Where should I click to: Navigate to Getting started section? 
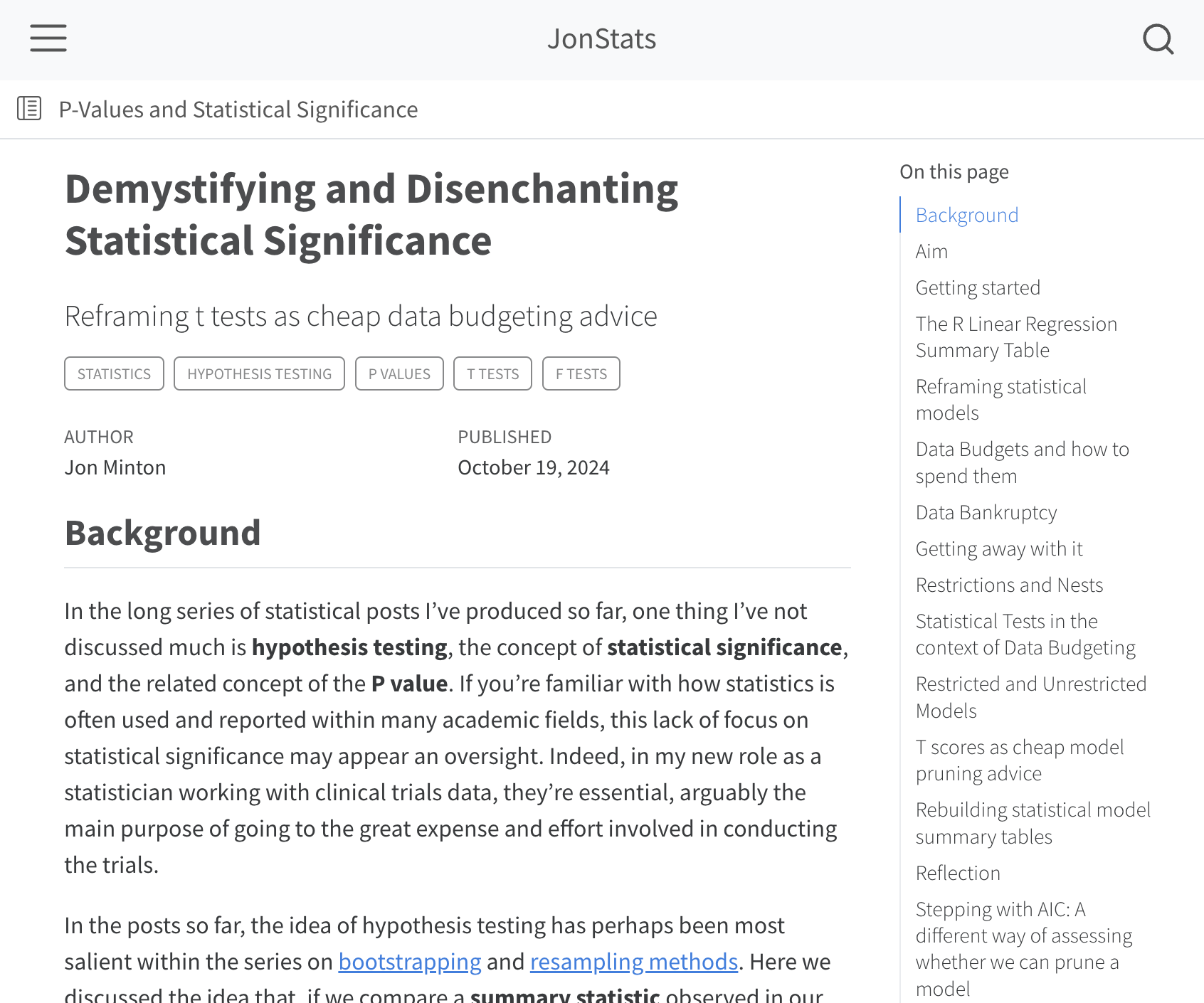point(978,287)
